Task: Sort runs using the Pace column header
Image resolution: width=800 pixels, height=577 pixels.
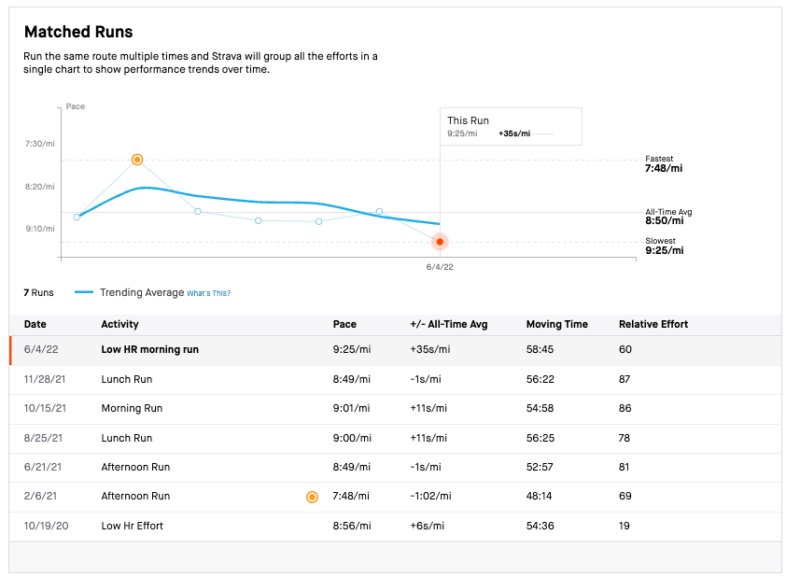Action: pyautogui.click(x=344, y=324)
